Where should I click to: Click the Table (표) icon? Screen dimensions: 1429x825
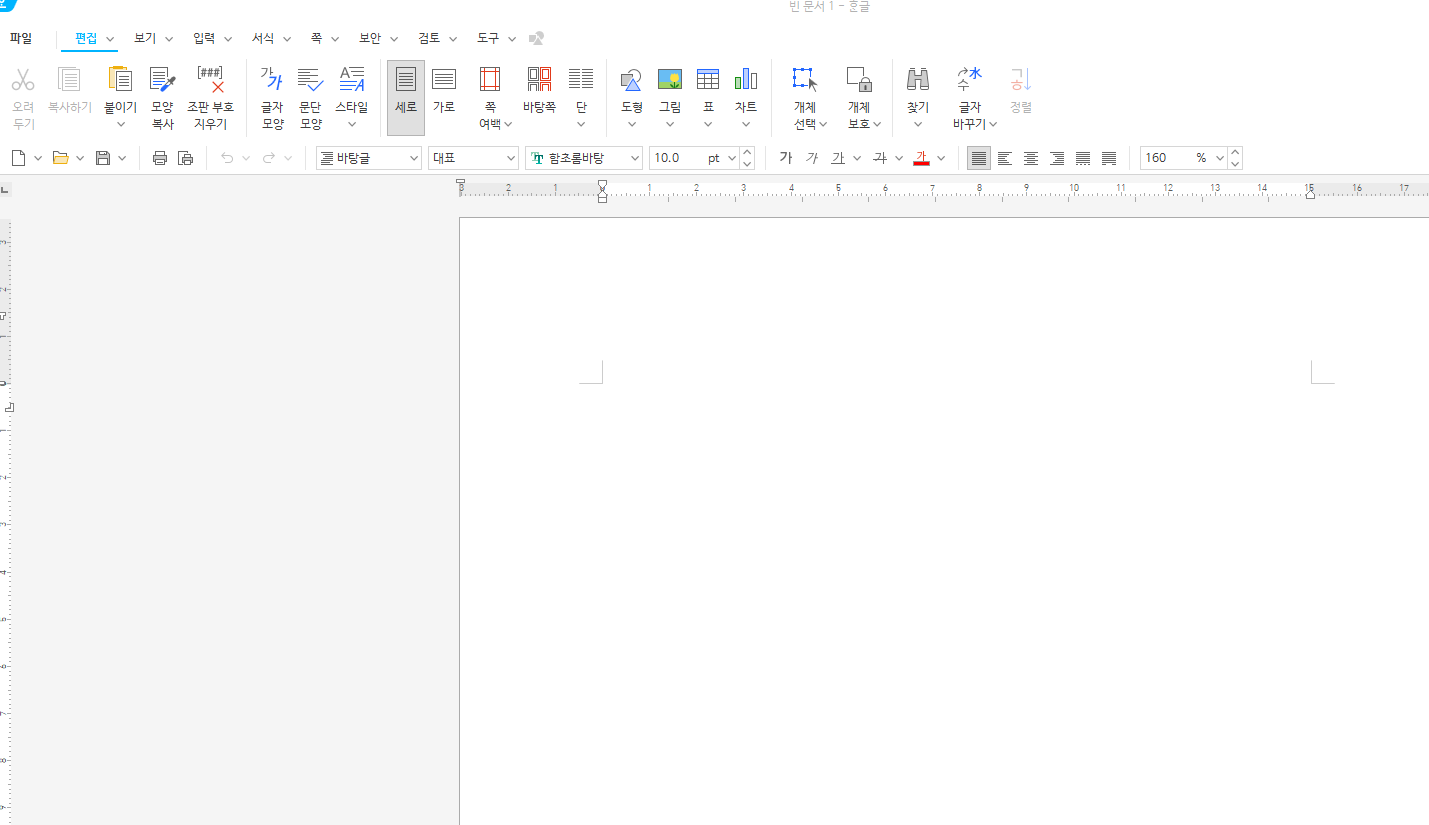(708, 80)
